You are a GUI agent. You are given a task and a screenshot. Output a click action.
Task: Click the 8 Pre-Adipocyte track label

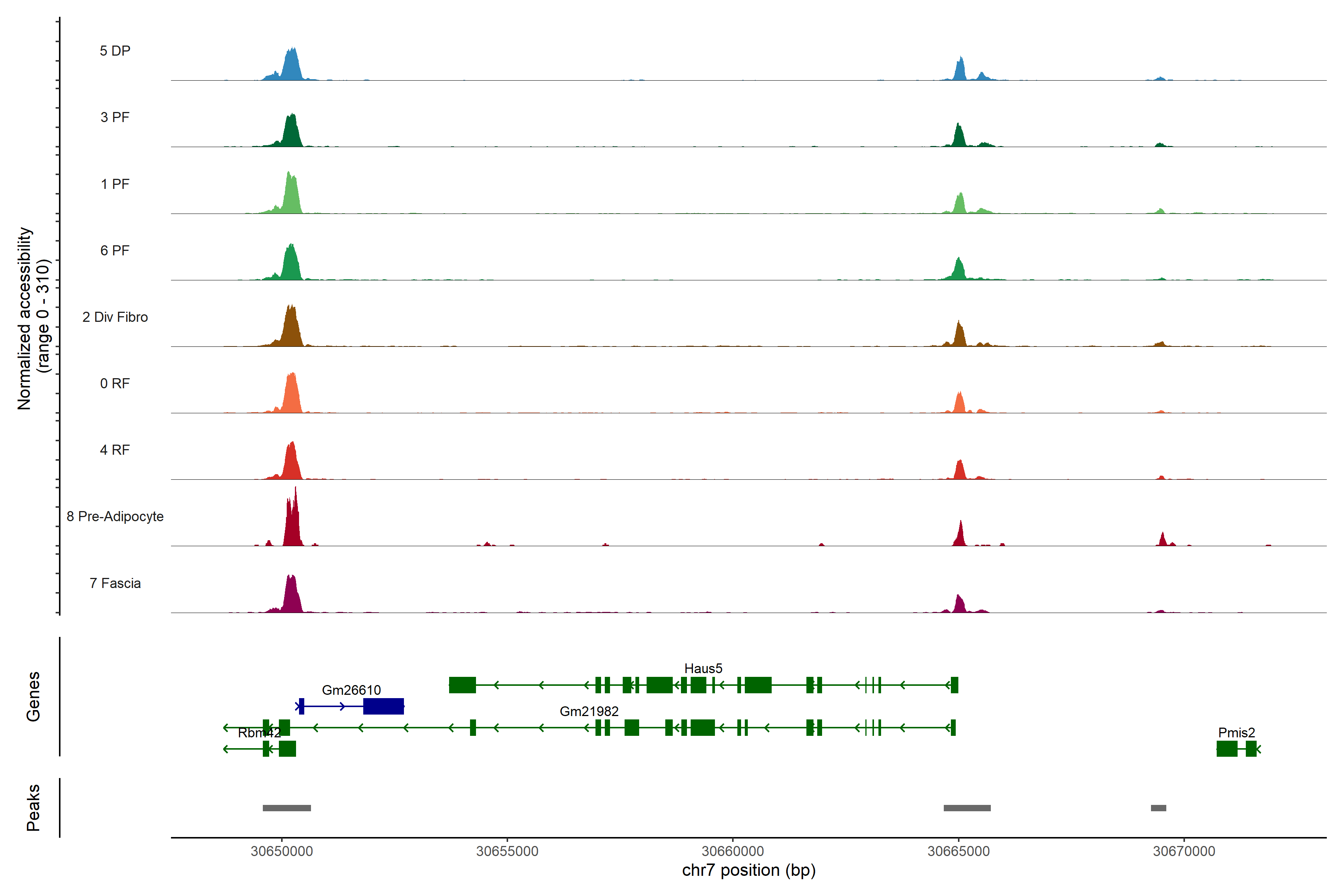pyautogui.click(x=115, y=517)
